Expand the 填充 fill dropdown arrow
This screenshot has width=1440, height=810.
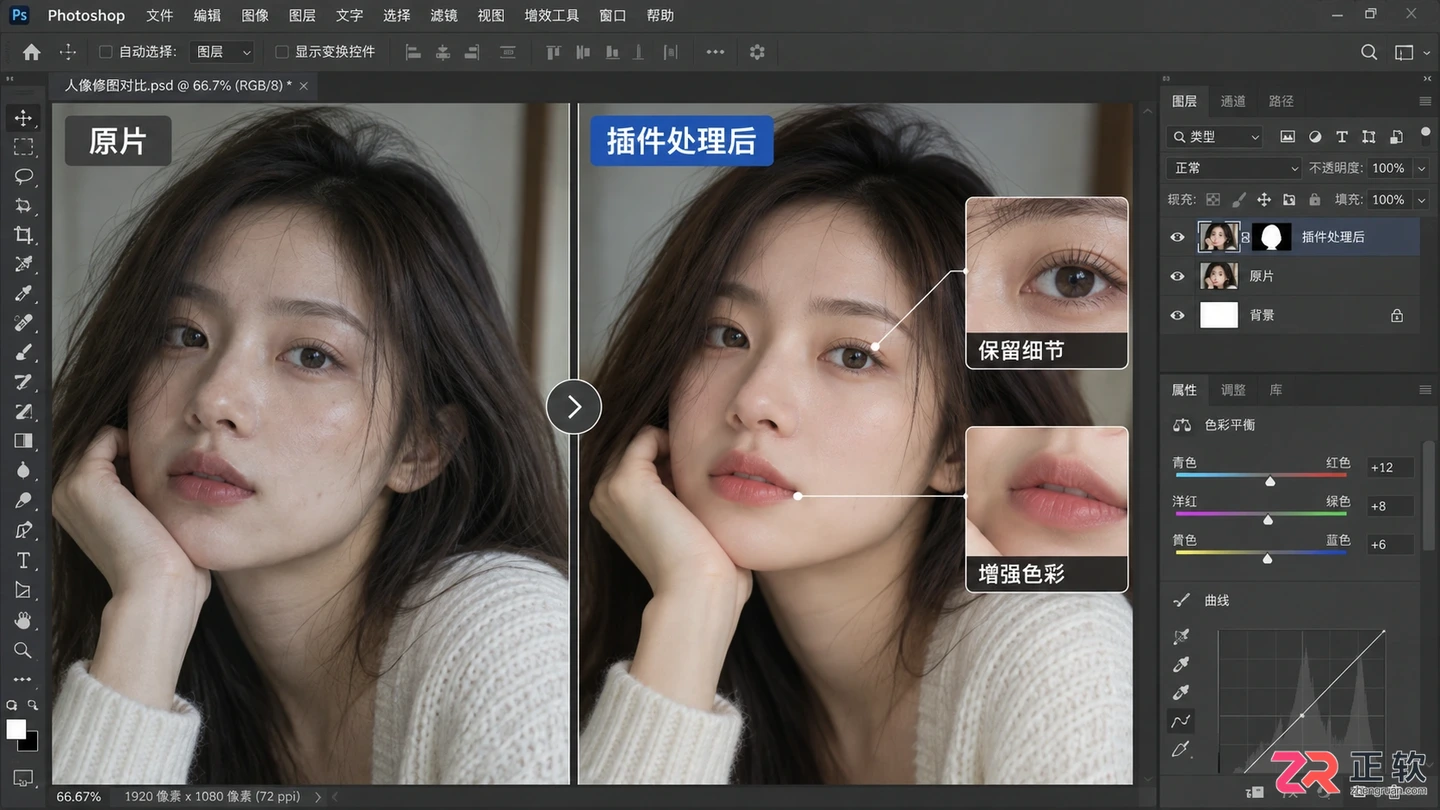click(x=1422, y=200)
